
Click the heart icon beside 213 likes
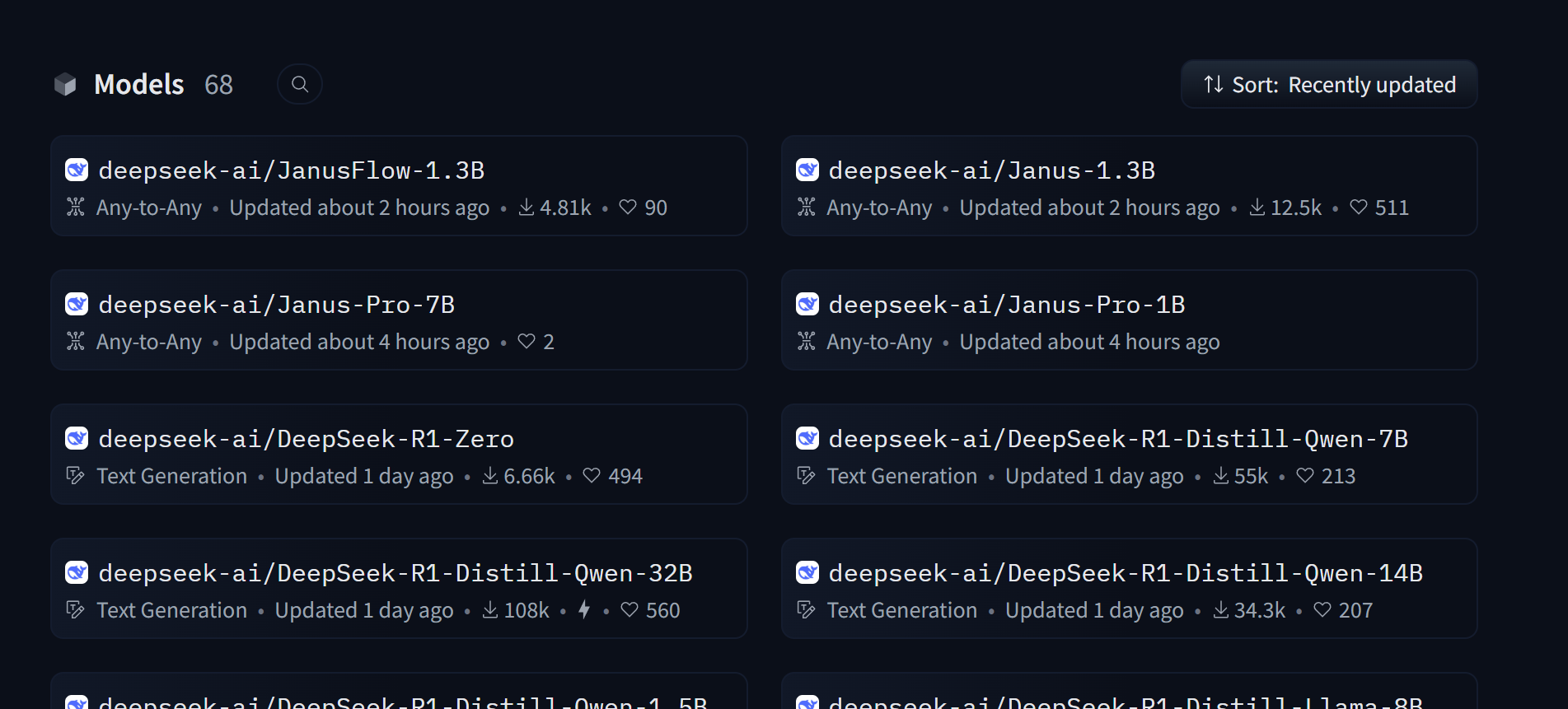tap(1305, 475)
